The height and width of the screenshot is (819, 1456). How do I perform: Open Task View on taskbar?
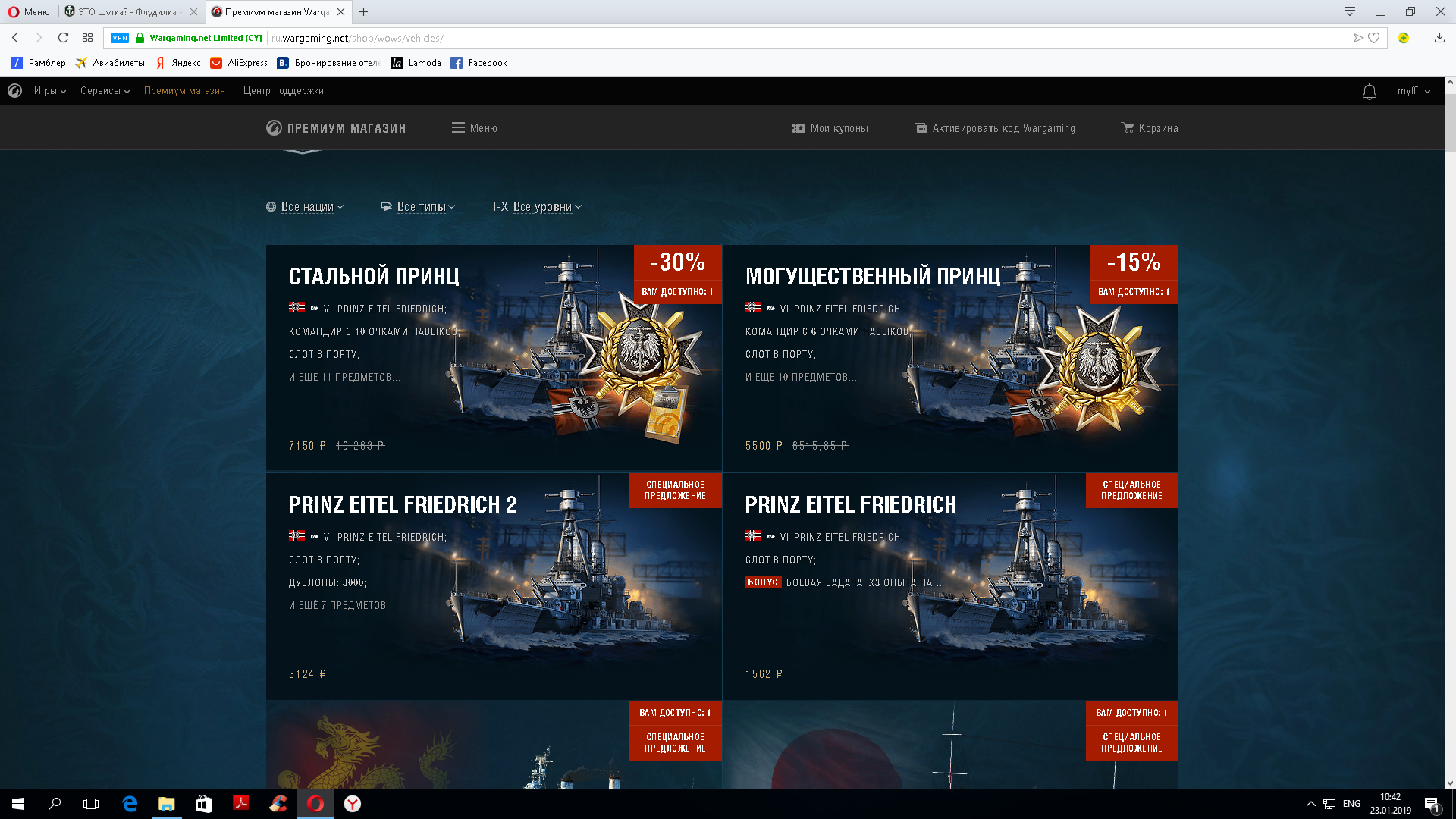tap(91, 804)
